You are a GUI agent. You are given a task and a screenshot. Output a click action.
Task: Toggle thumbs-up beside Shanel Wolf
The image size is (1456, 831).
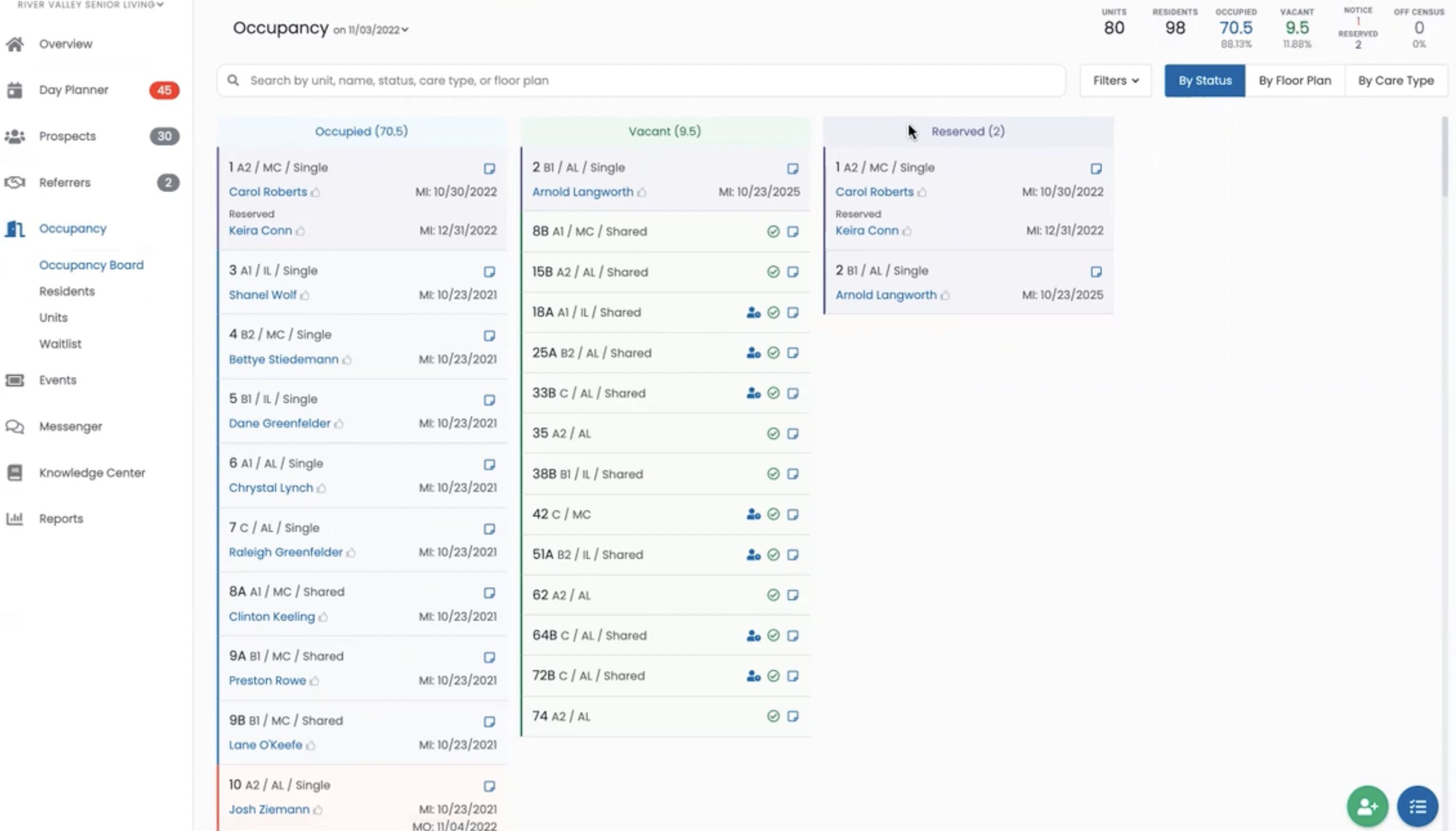tap(305, 296)
